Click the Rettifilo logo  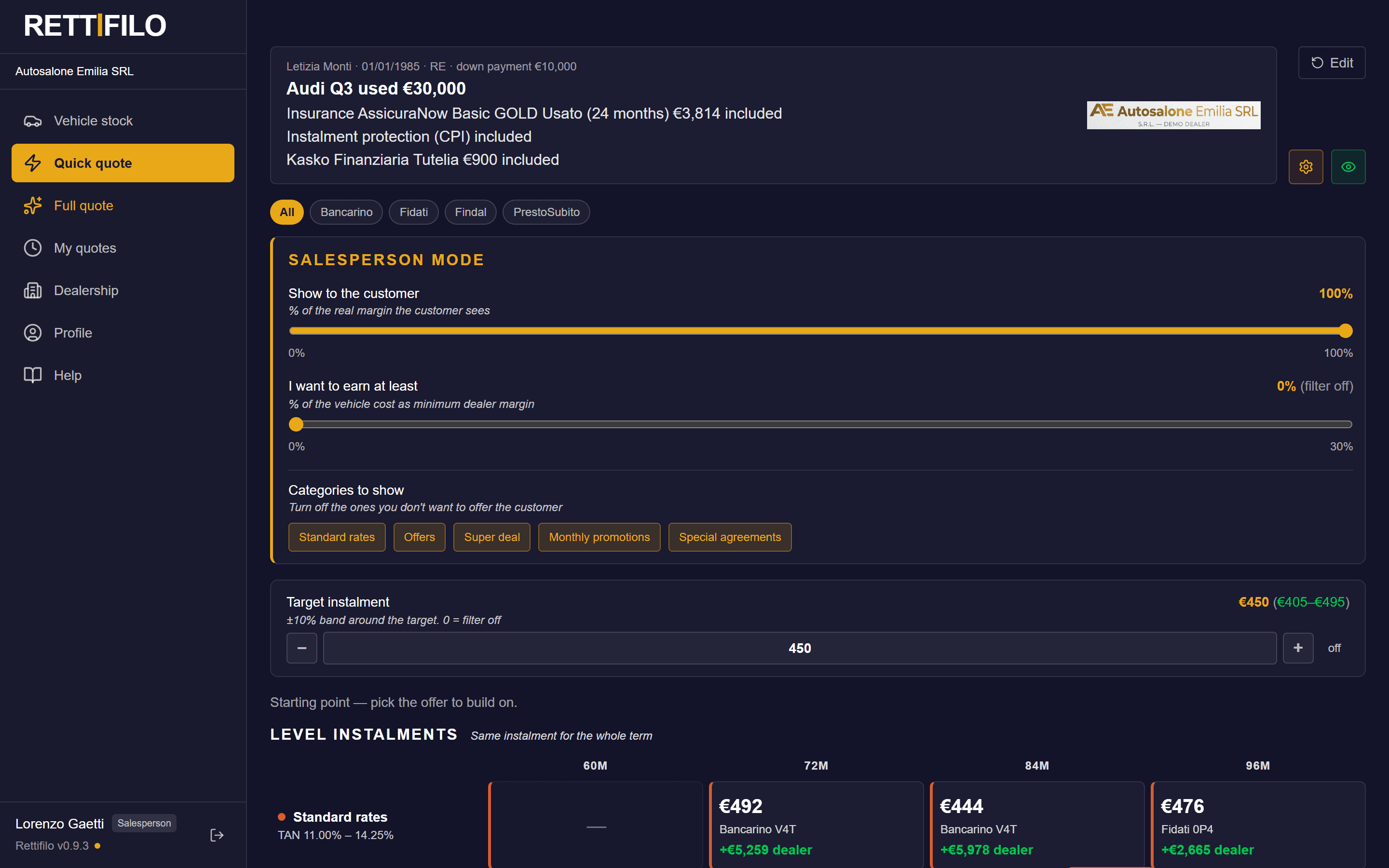95,26
